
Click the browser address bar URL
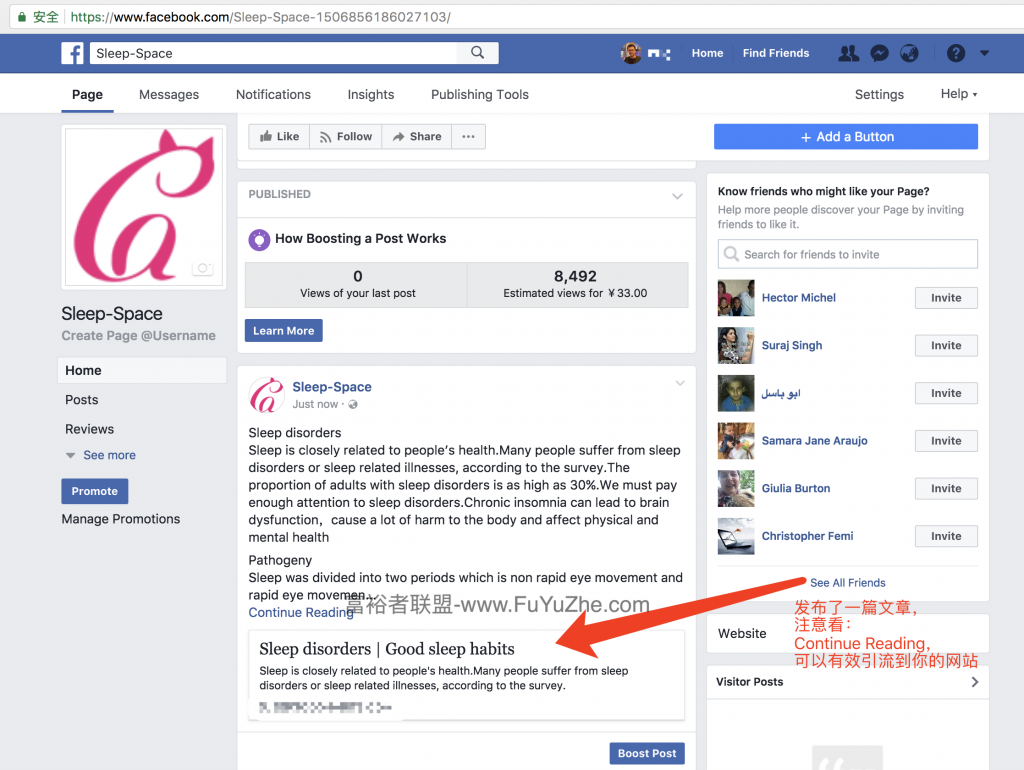pos(260,17)
